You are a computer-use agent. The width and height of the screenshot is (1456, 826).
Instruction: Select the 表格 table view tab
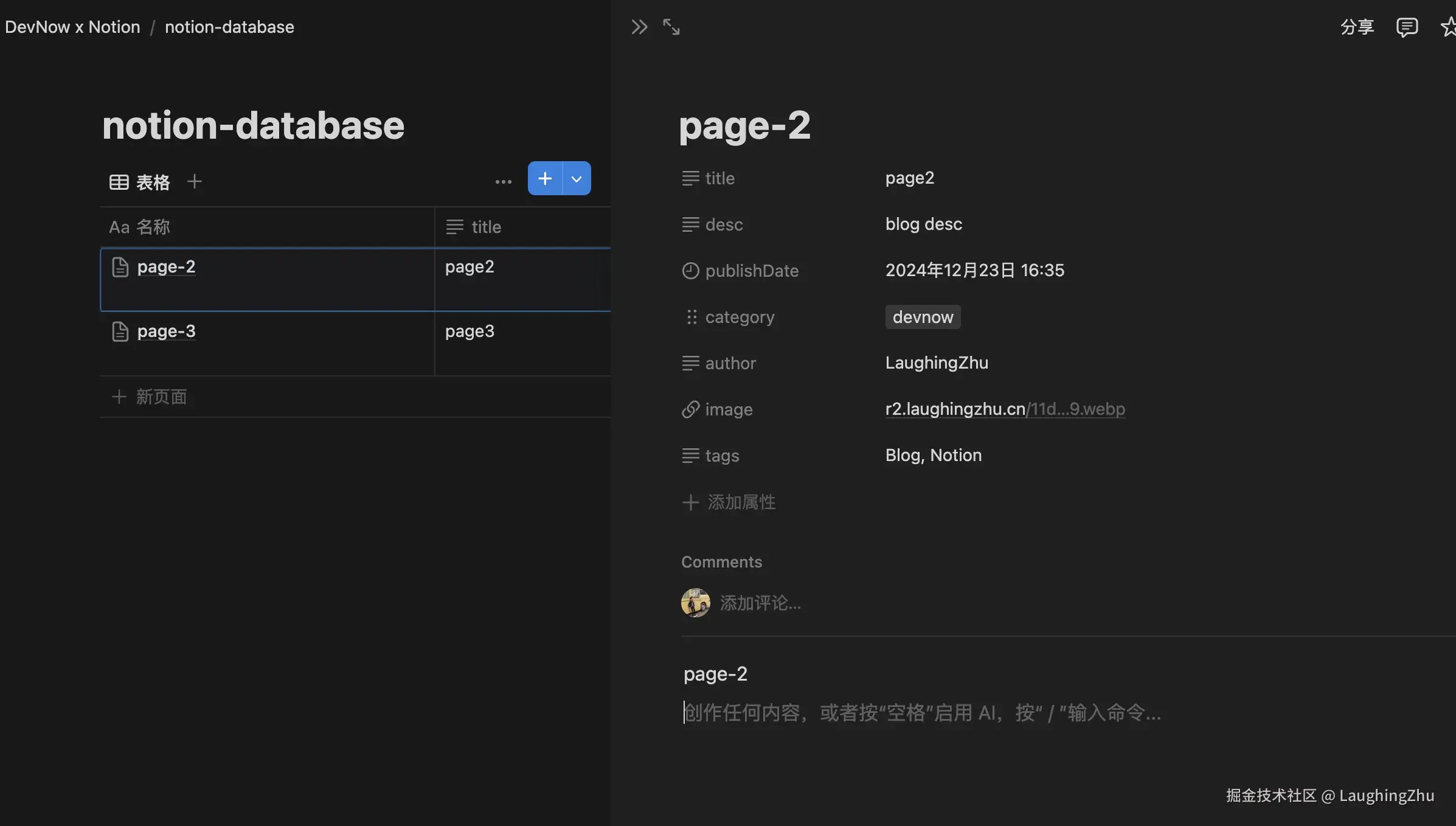140,182
